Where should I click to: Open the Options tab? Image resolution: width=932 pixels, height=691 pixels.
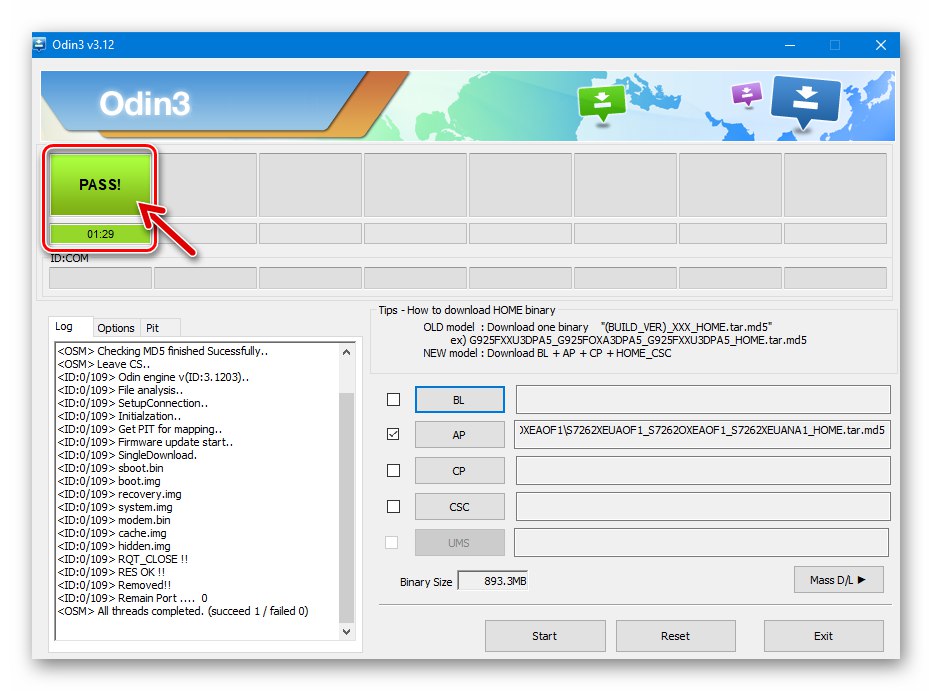click(x=116, y=328)
